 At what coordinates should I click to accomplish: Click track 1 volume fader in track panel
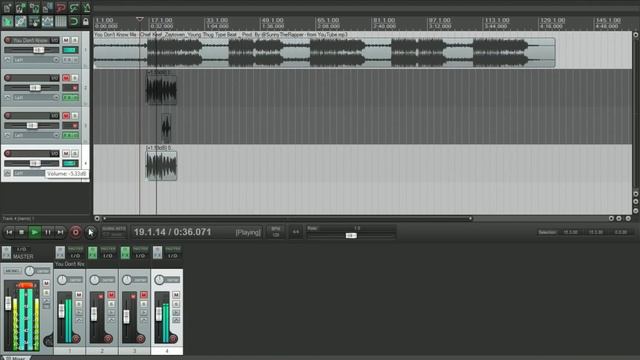(x=38, y=50)
